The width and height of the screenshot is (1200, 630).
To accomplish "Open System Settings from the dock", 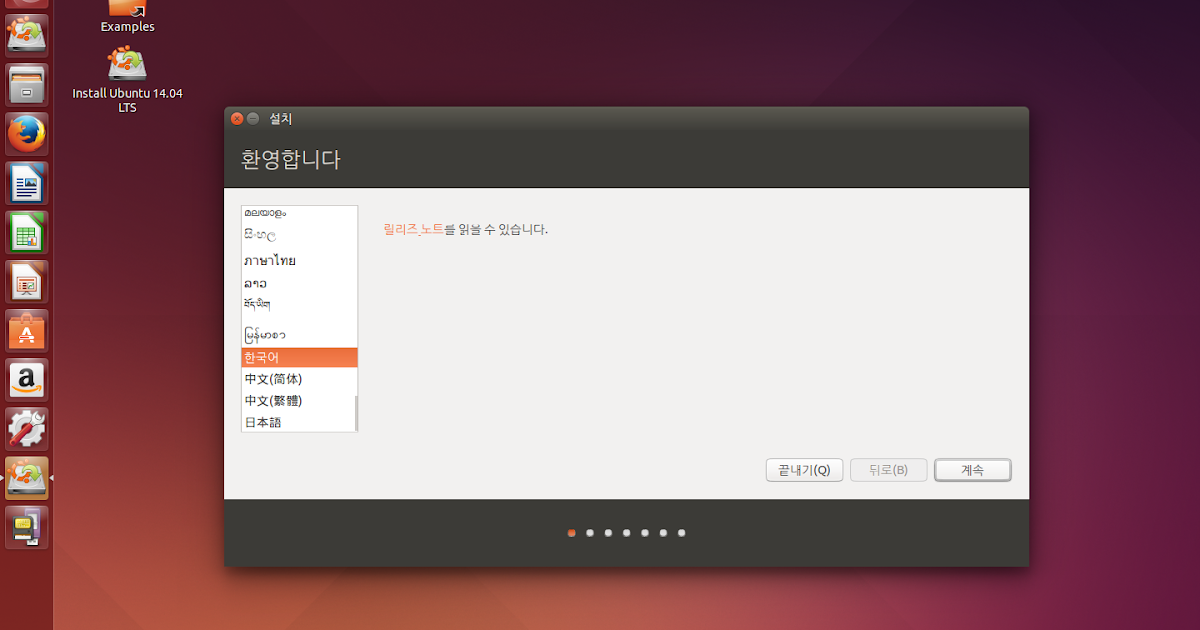I will point(25,430).
